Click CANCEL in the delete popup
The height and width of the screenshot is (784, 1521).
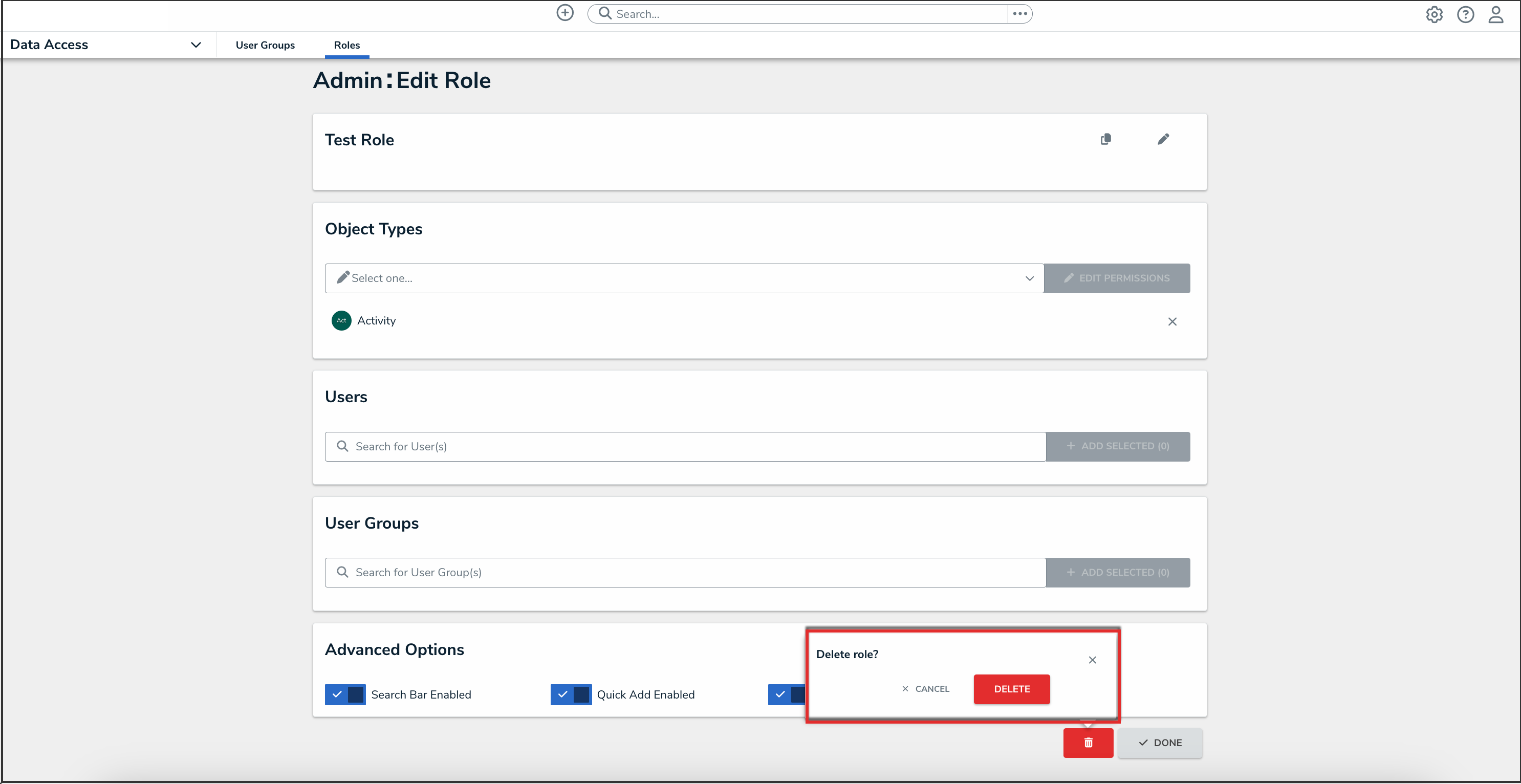pos(925,689)
